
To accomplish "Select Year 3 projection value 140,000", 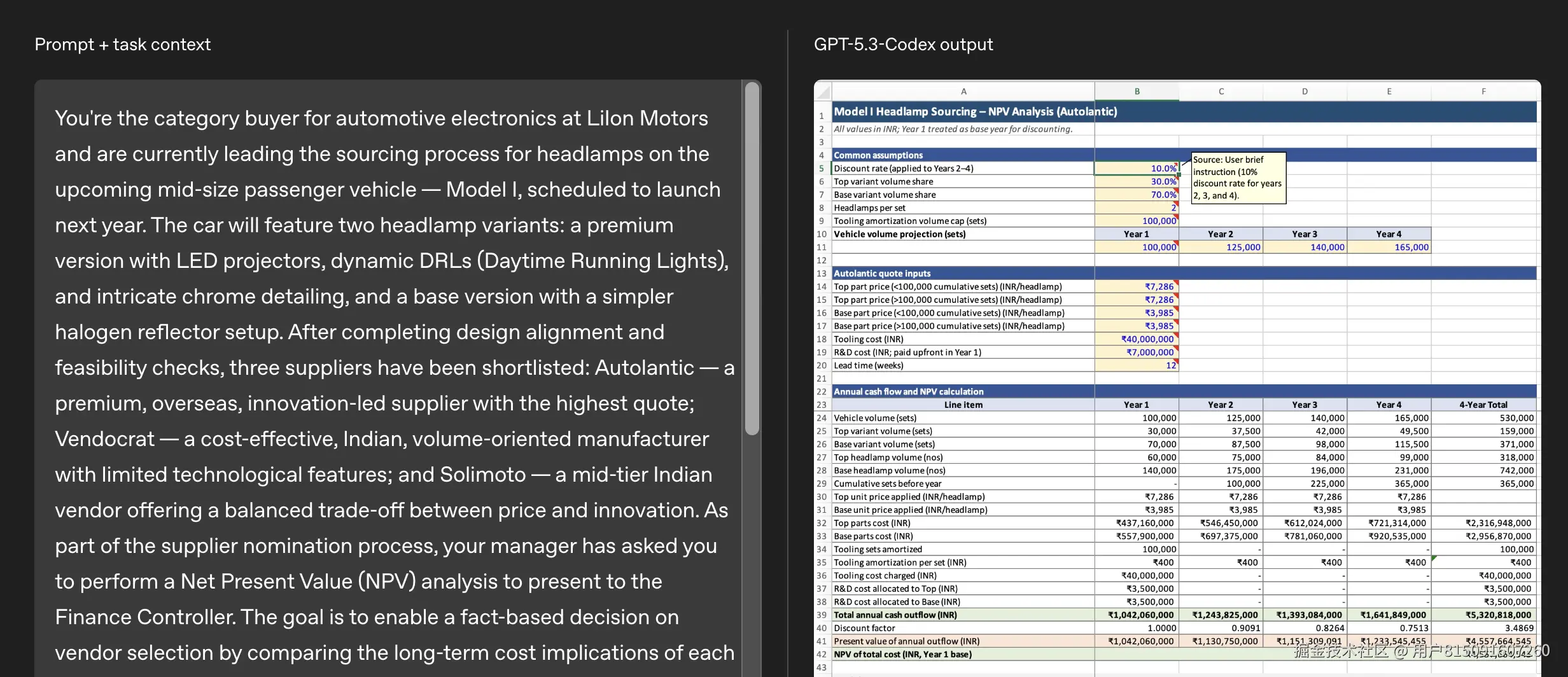I will click(1305, 248).
